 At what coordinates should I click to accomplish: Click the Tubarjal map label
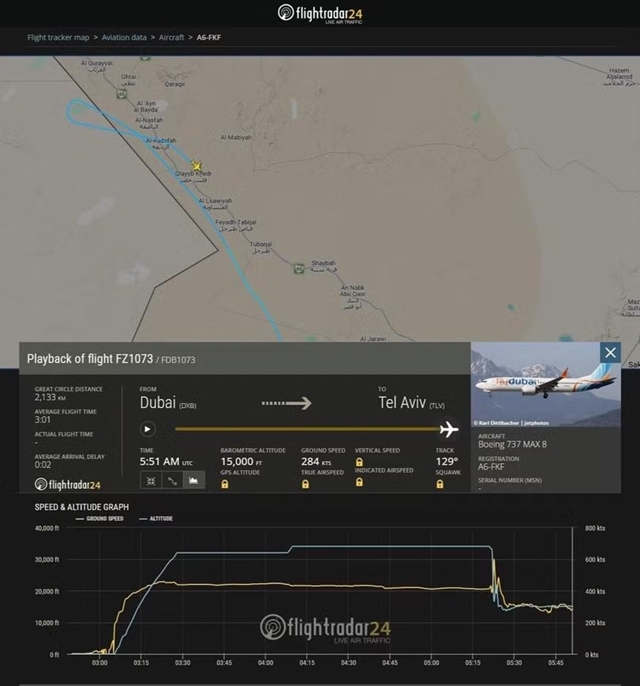[x=261, y=247]
